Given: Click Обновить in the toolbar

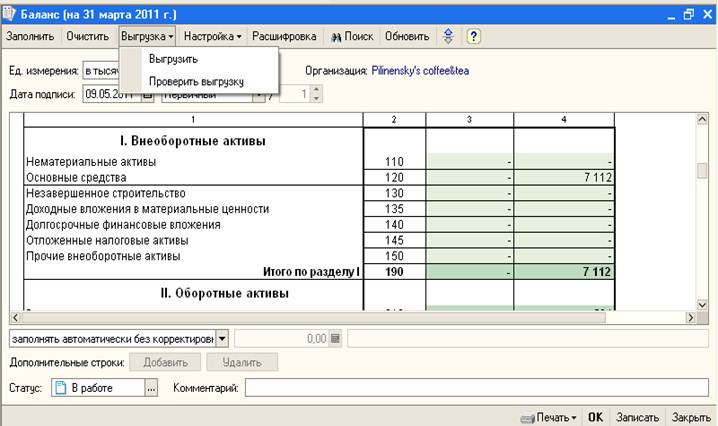Looking at the screenshot, I should tap(407, 36).
